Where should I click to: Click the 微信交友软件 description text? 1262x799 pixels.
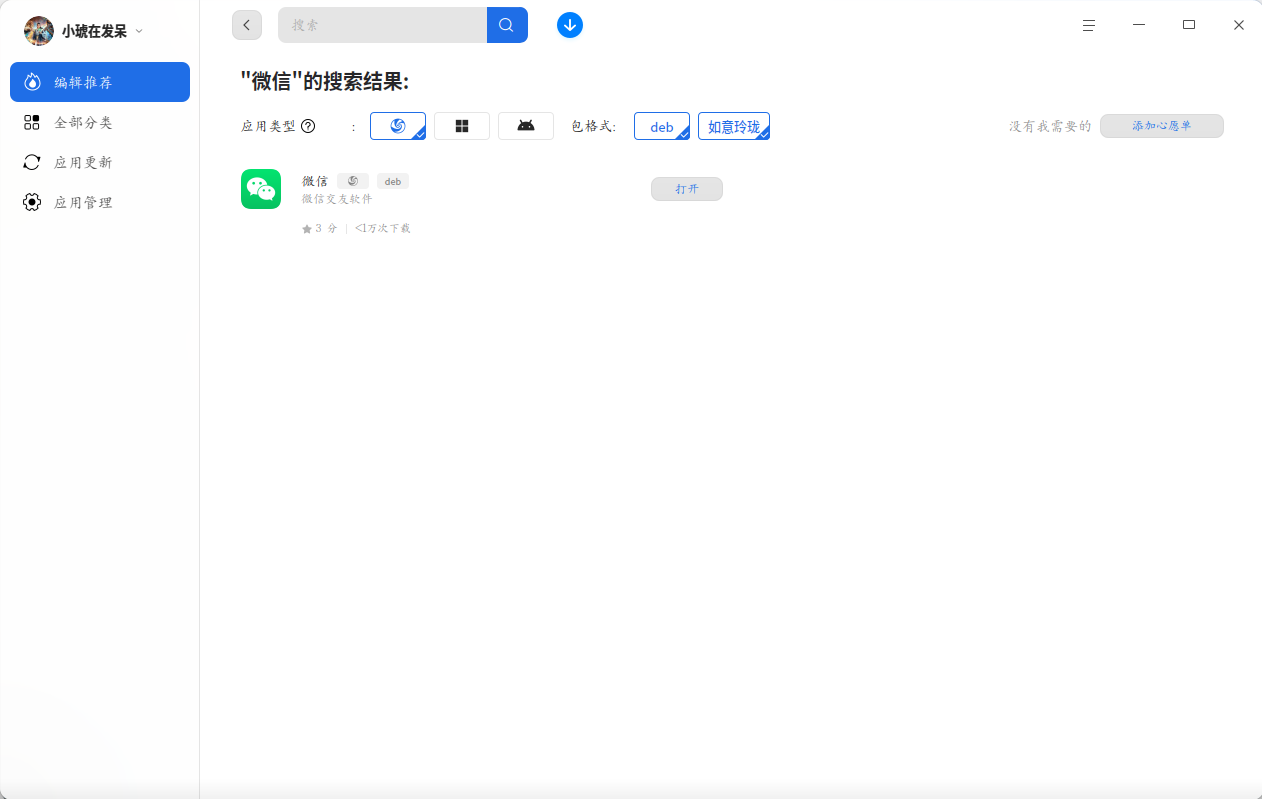[338, 199]
